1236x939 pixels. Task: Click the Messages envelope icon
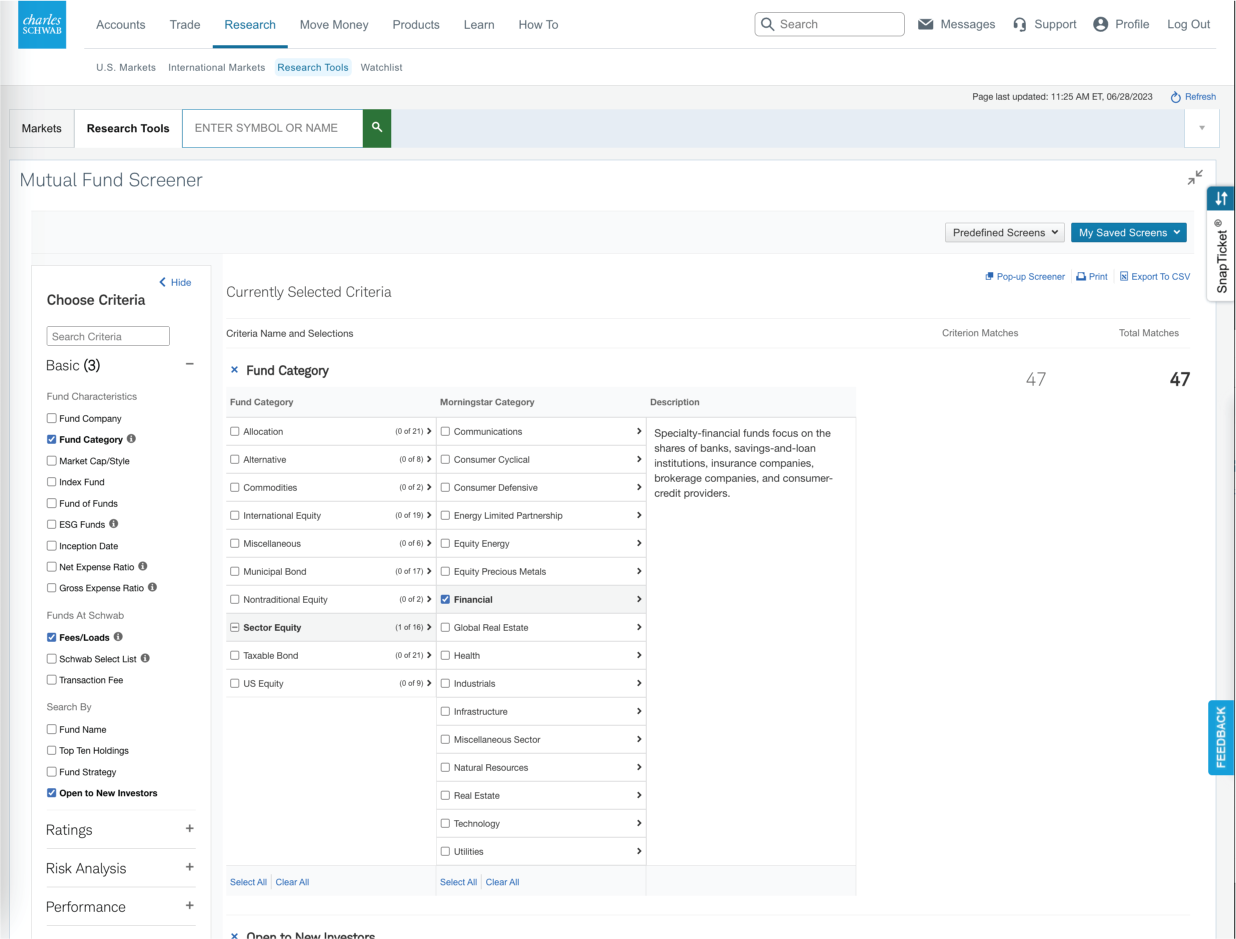(926, 24)
